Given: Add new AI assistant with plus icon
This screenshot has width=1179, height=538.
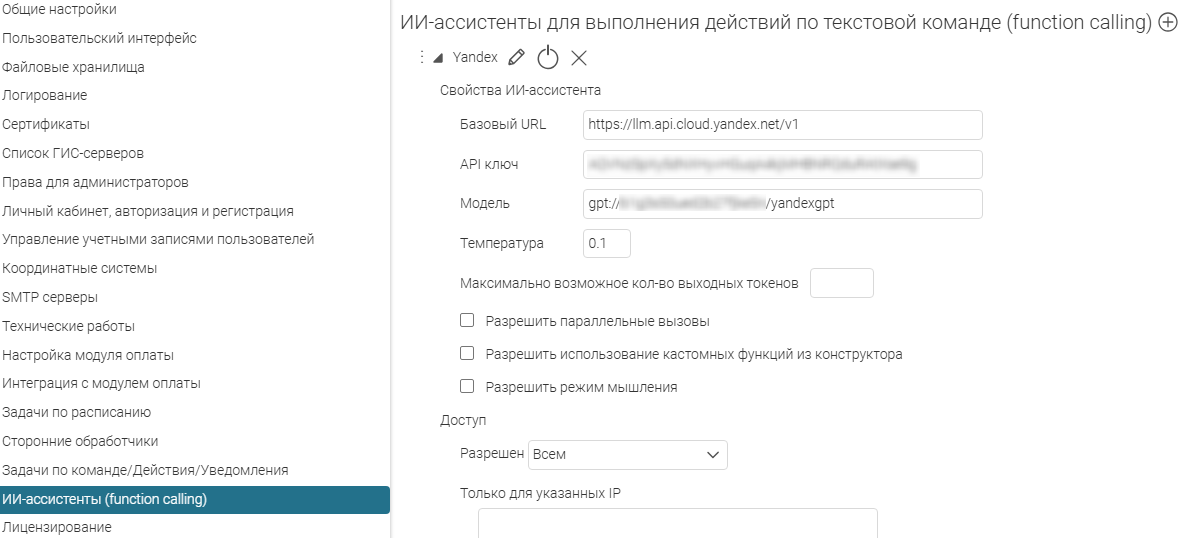Looking at the screenshot, I should click(1167, 23).
